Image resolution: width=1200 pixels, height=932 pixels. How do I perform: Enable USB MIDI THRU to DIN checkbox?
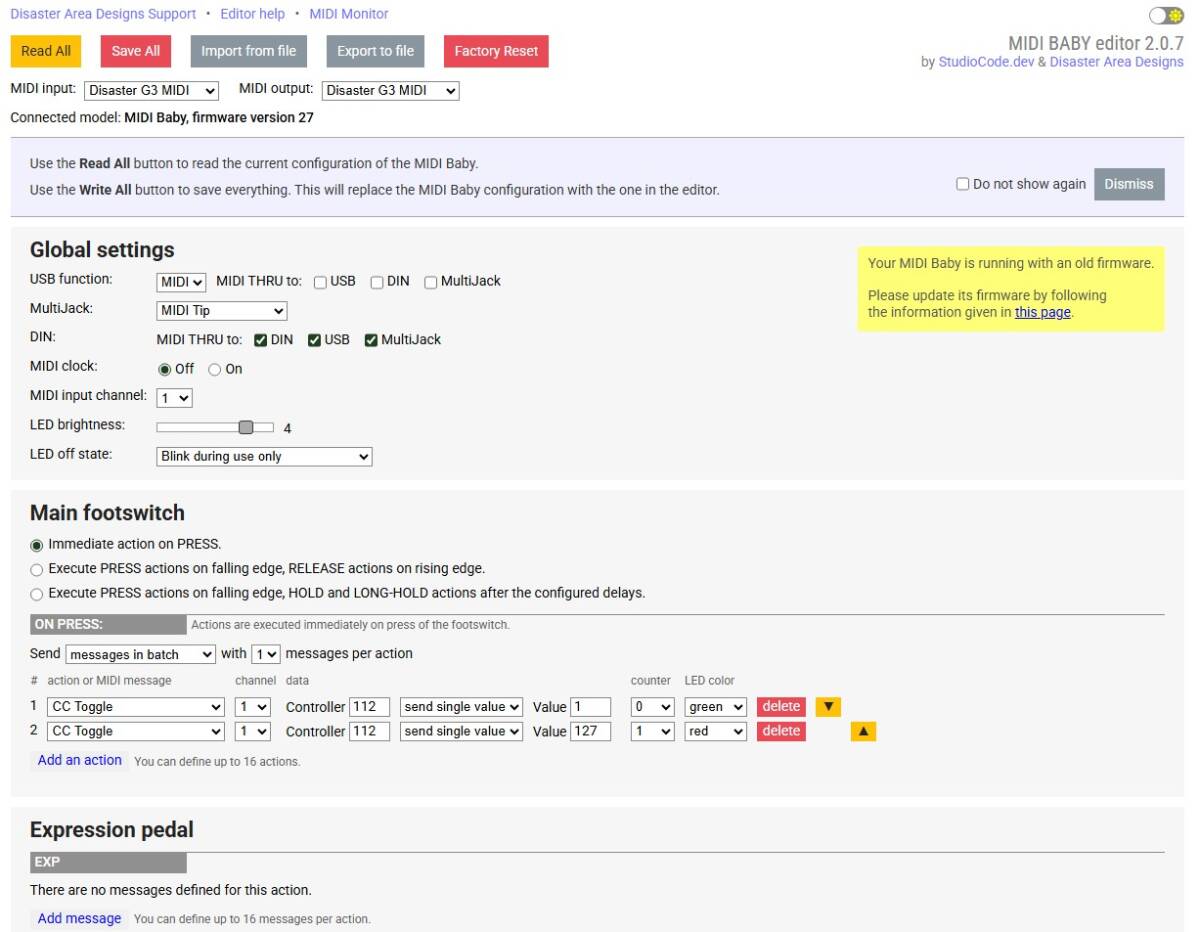click(x=377, y=282)
